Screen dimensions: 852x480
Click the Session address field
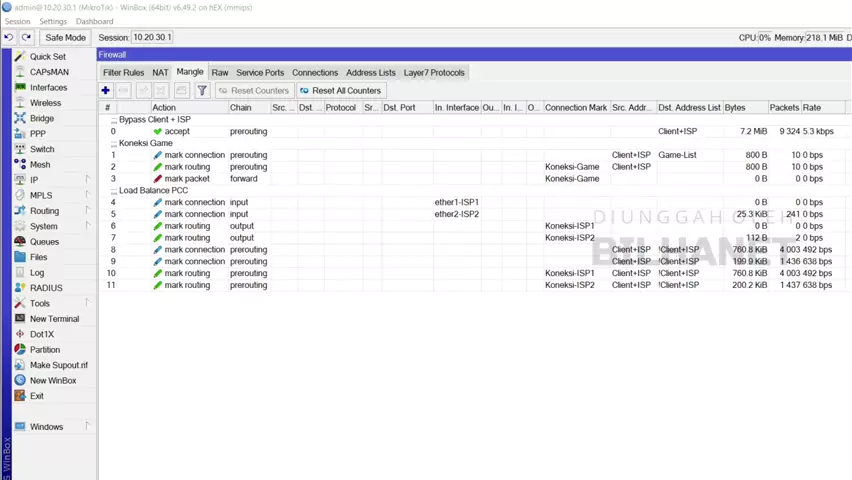pyautogui.click(x=152, y=37)
